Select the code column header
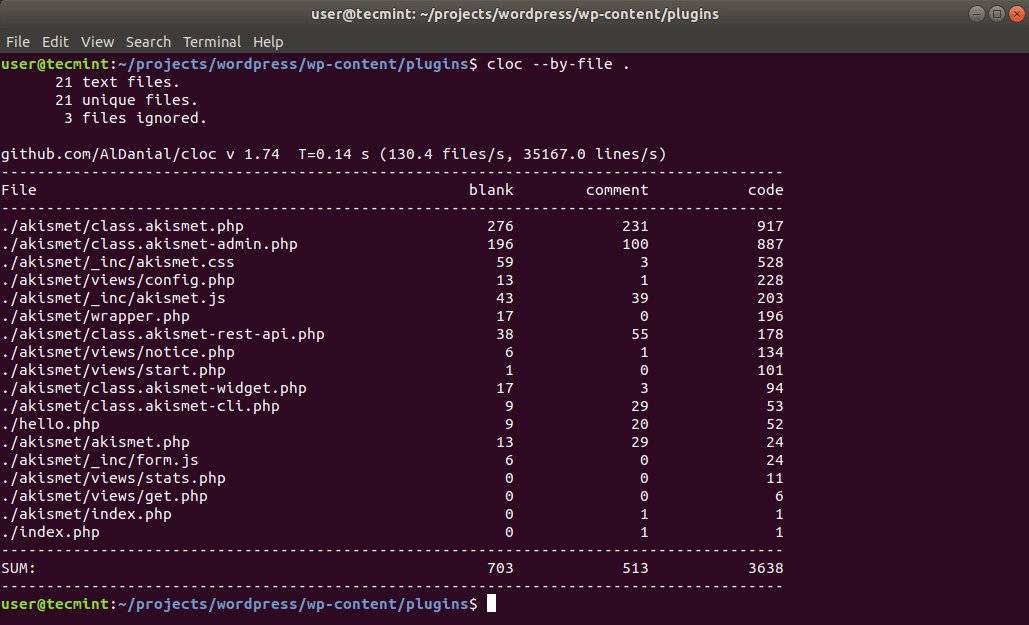The image size is (1029, 625). coord(766,189)
